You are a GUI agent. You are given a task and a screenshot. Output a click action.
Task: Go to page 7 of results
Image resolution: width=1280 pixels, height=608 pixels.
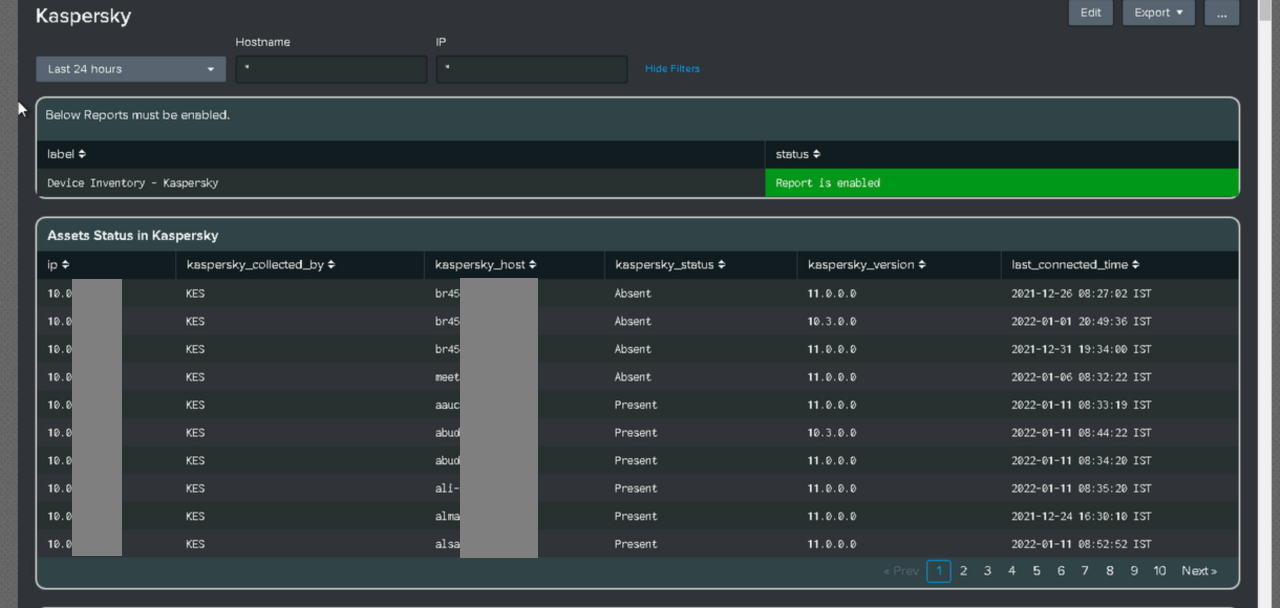tap(1084, 571)
